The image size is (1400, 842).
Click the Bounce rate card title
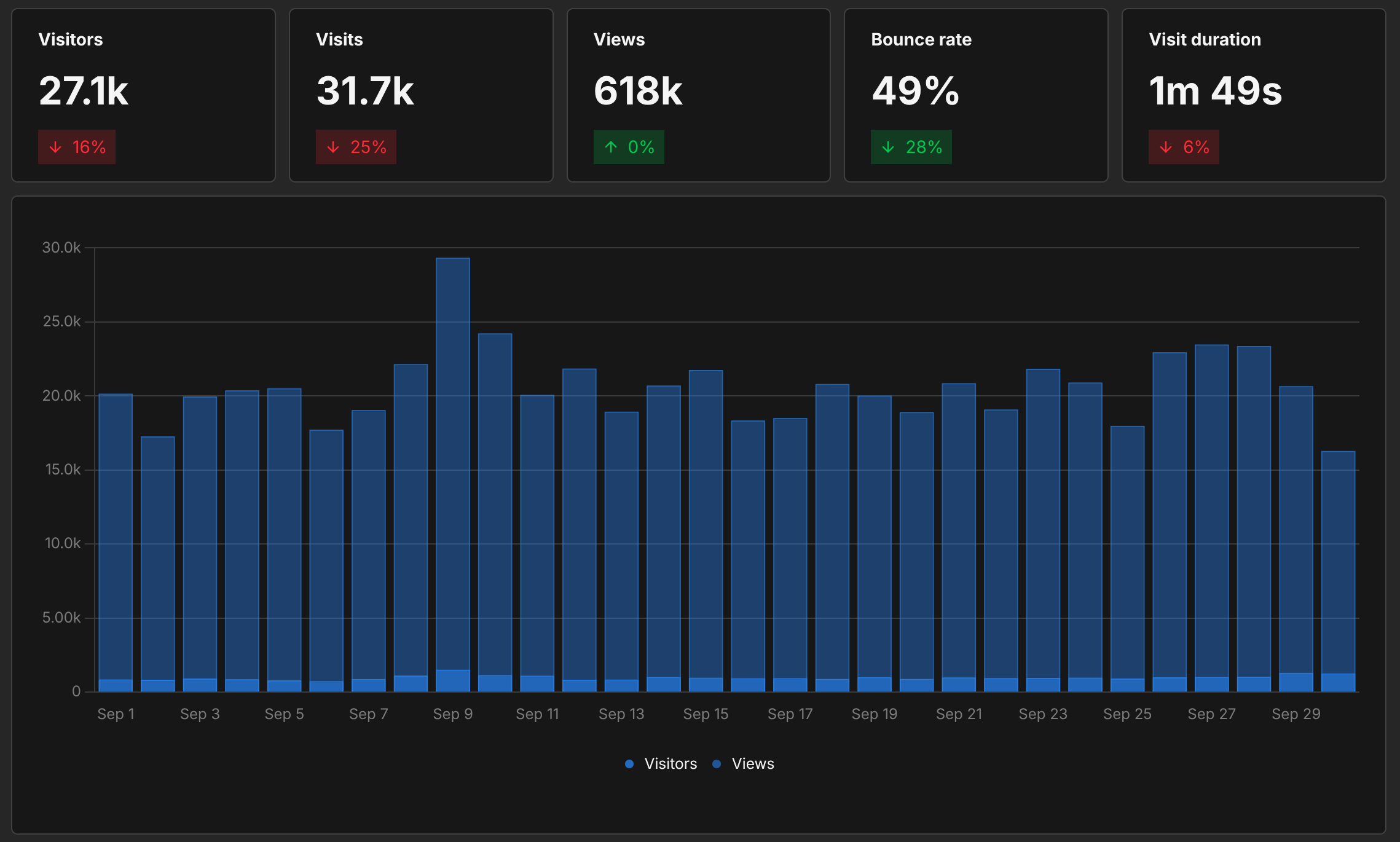[921, 39]
